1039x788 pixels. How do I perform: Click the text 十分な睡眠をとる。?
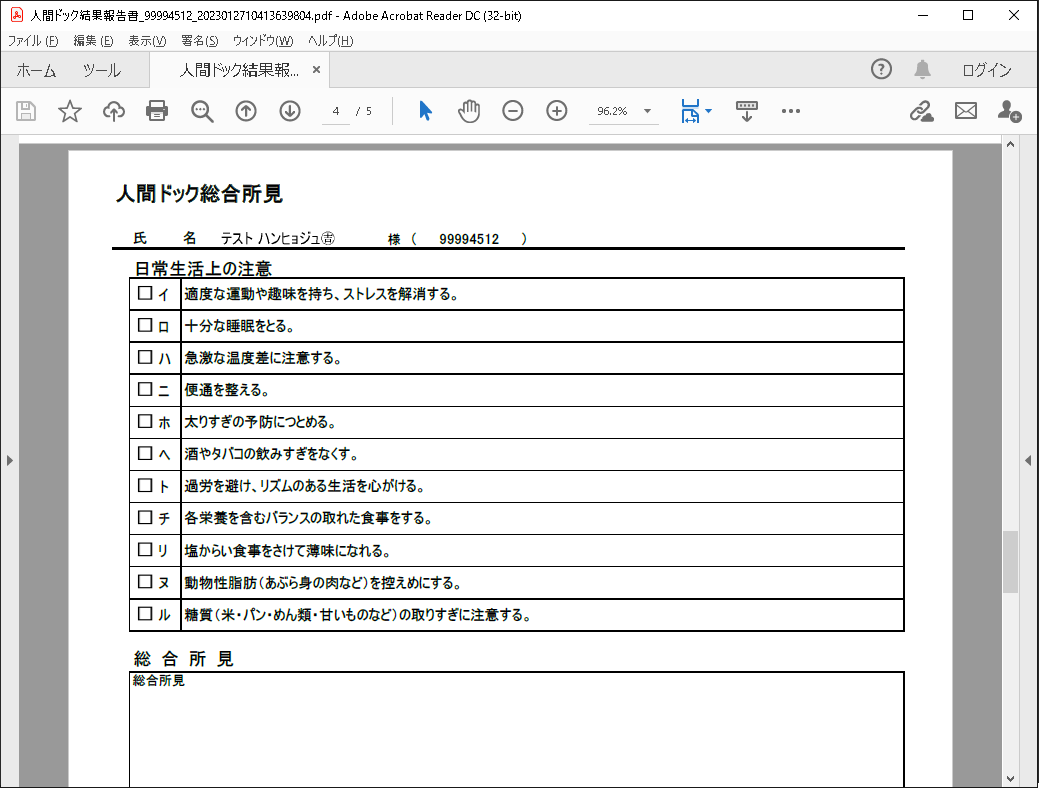[x=239, y=325]
